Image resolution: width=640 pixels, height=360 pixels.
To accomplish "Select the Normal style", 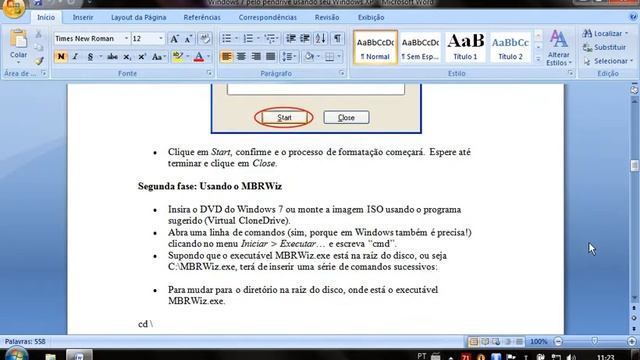I will [x=375, y=47].
